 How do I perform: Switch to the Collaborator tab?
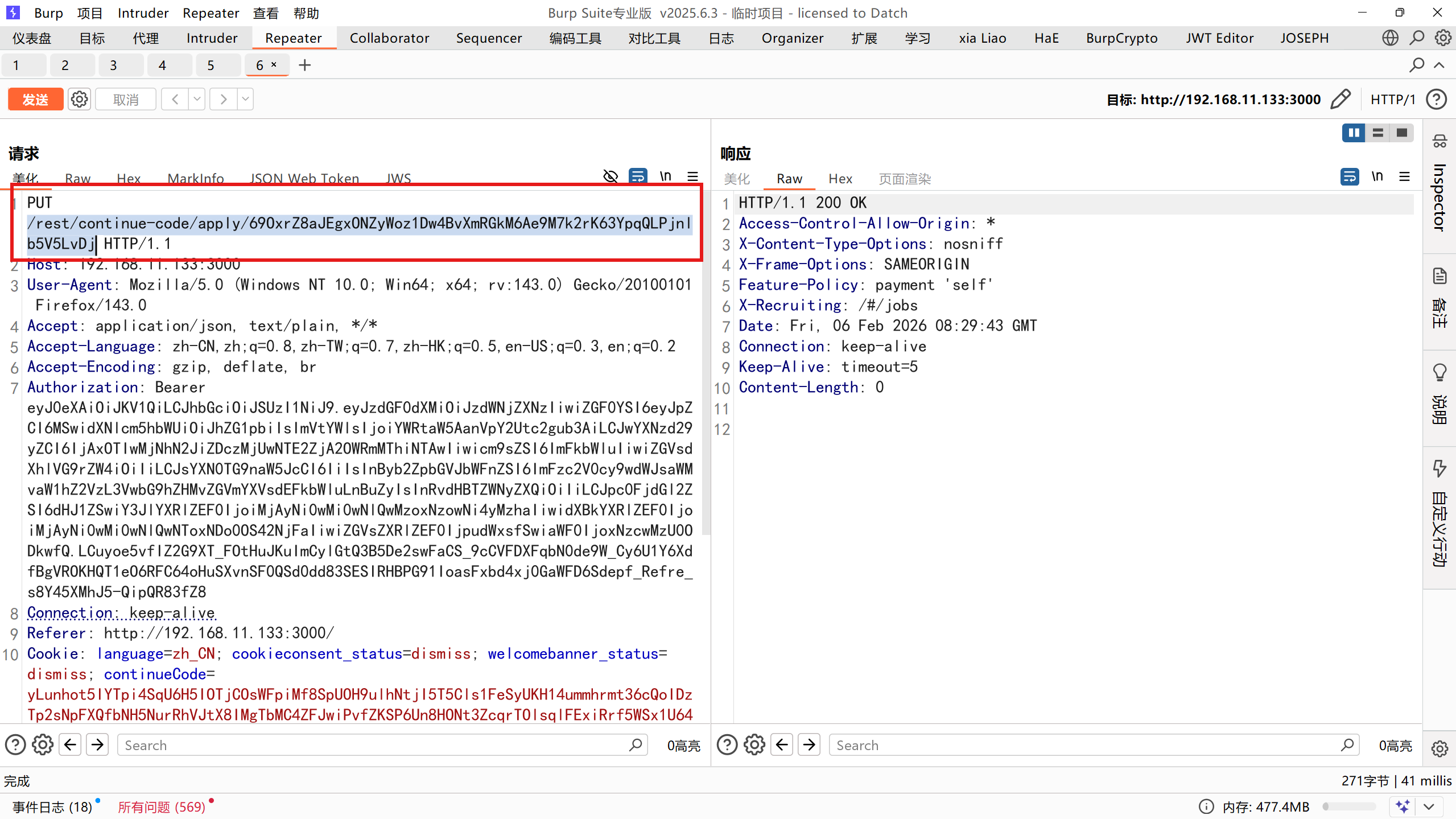point(389,38)
